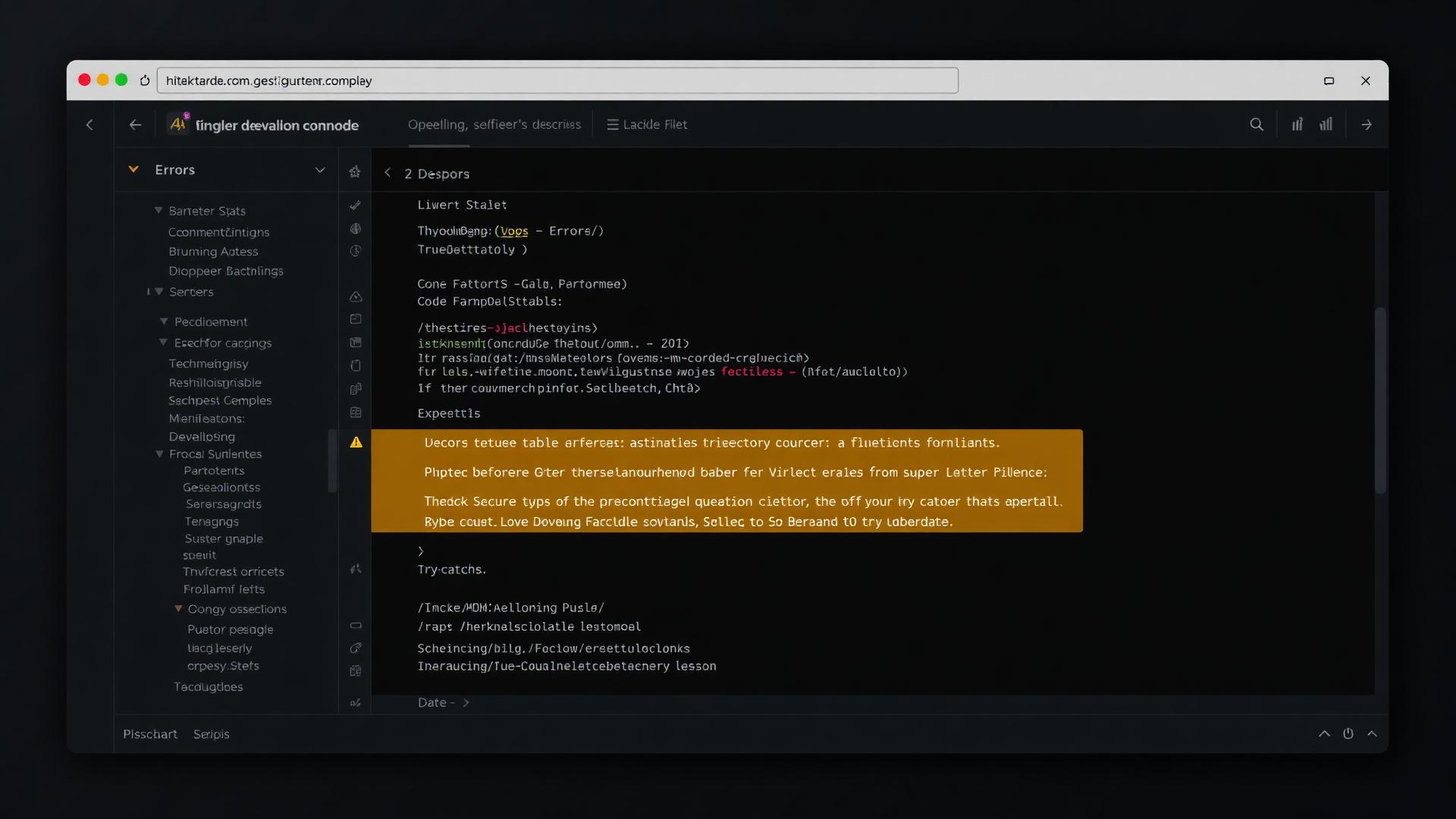Switch to the Seripis bottom tab
The width and height of the screenshot is (1456, 819).
coord(211,734)
